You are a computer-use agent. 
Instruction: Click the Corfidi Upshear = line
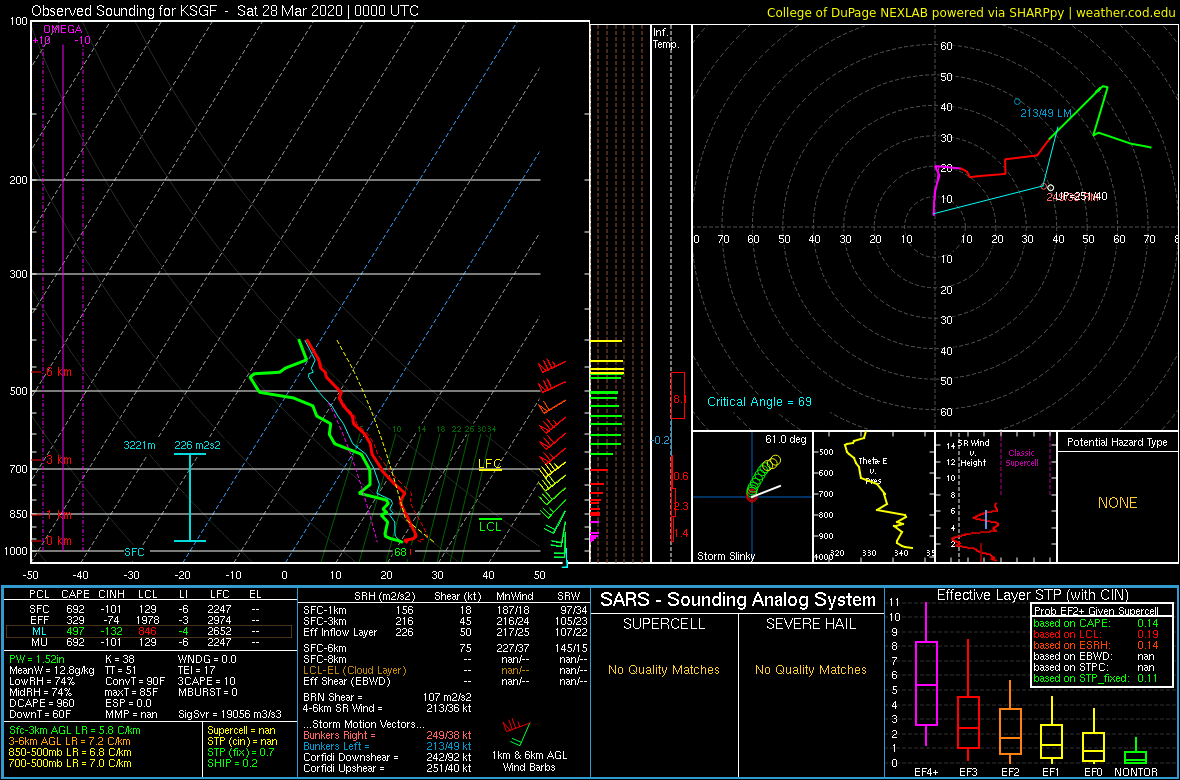(387, 768)
